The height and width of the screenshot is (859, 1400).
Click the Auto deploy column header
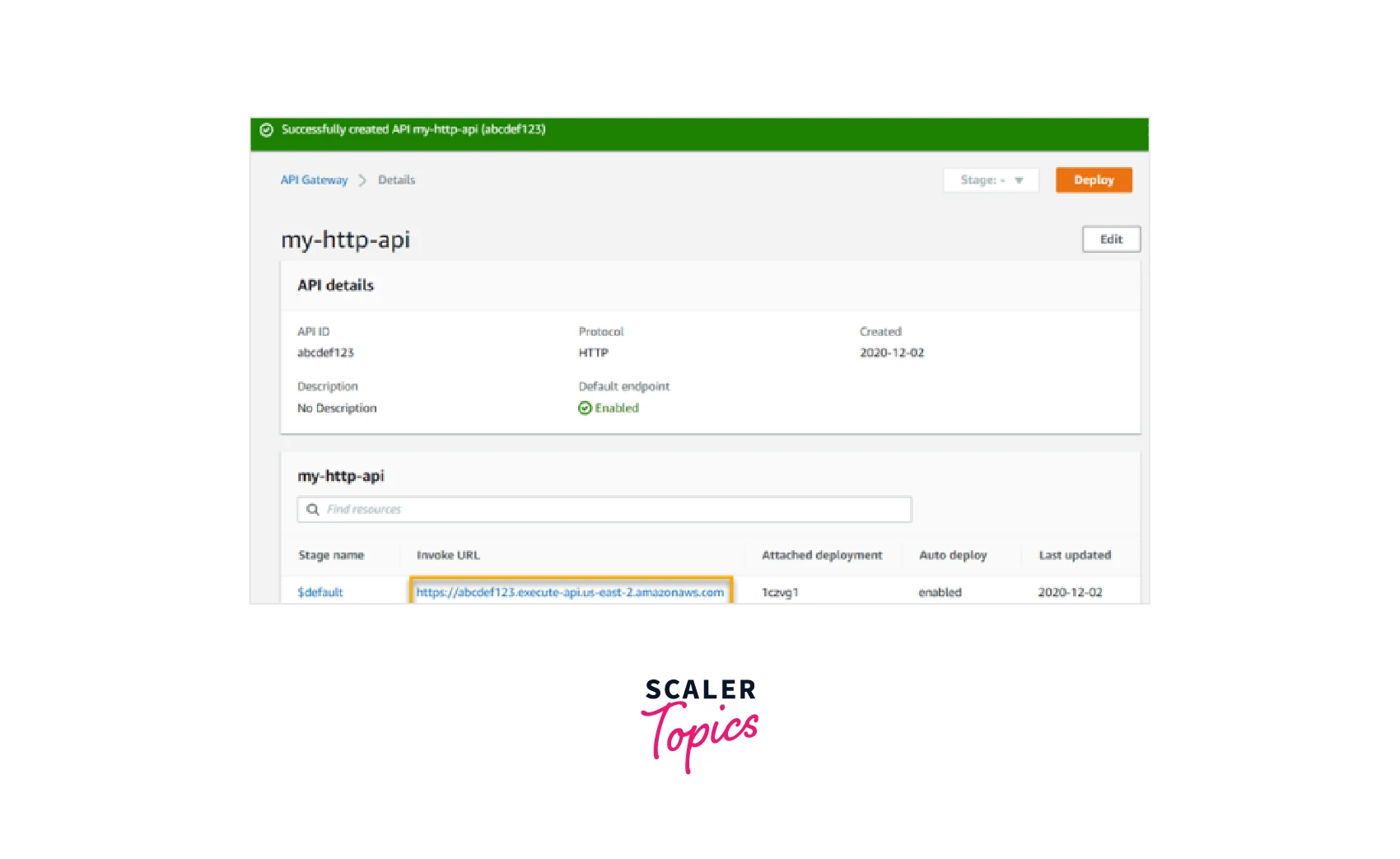pyautogui.click(x=952, y=556)
